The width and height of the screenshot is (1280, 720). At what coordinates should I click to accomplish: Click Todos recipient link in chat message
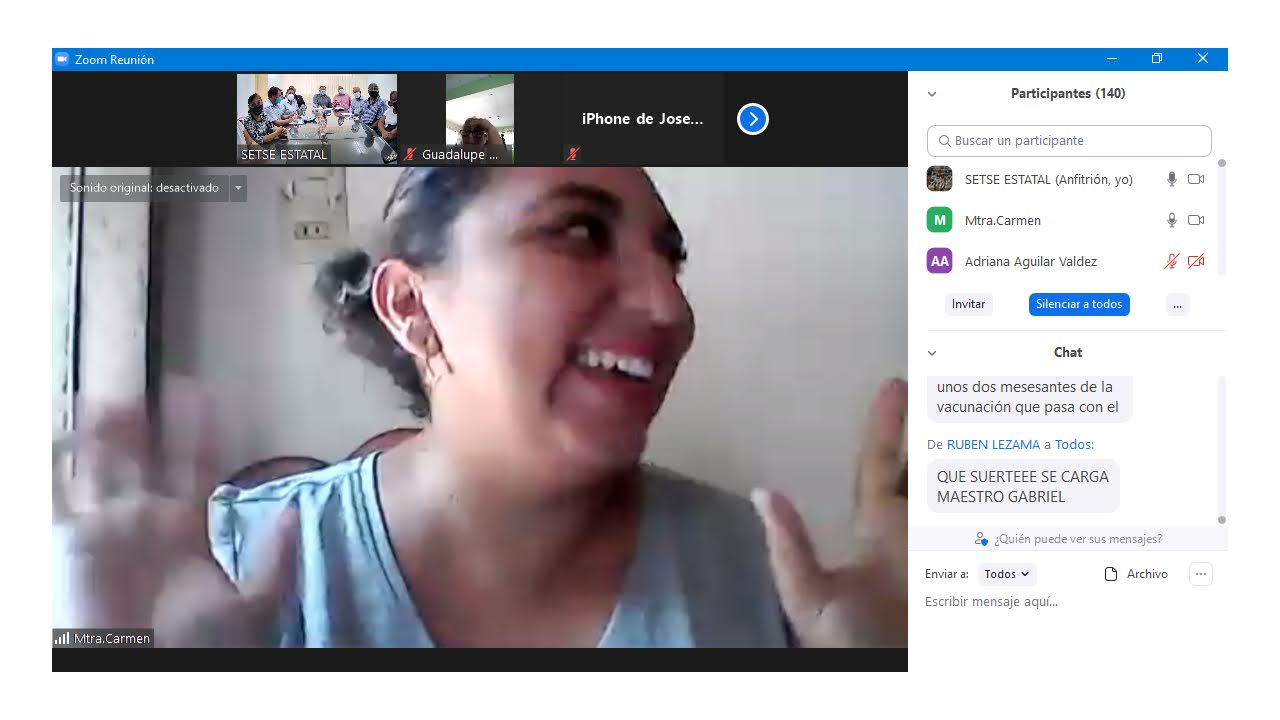(x=1073, y=444)
